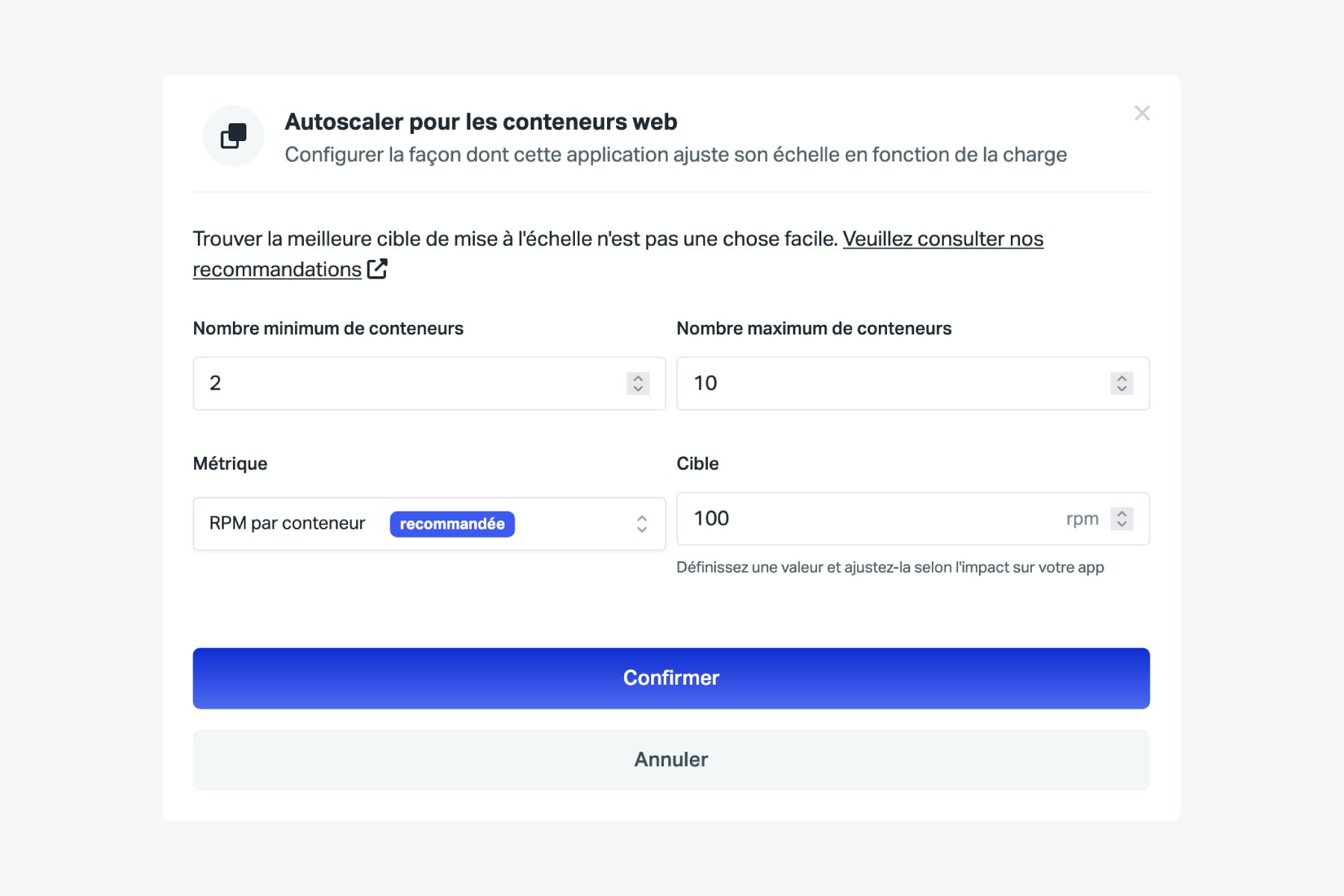Select the recommandée badge in the Métrique field

point(451,523)
